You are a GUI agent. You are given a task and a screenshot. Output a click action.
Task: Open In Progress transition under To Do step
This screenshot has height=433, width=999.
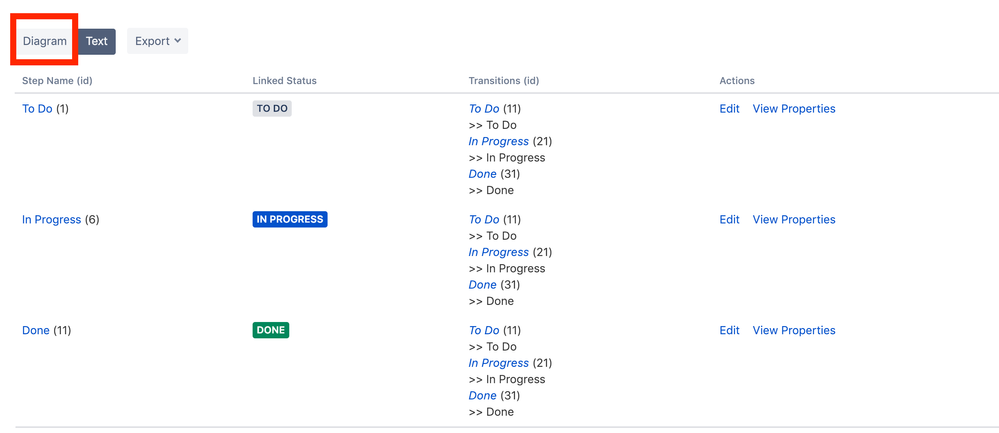tap(498, 142)
